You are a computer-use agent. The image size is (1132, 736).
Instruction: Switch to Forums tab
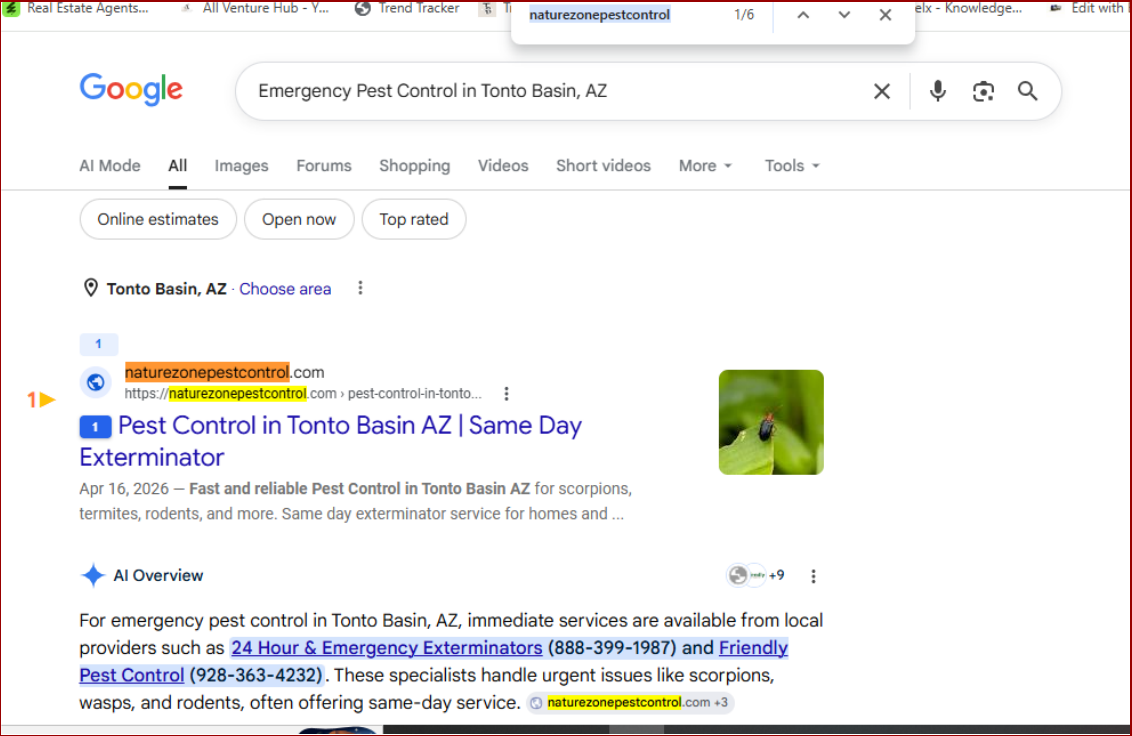pyautogui.click(x=323, y=165)
